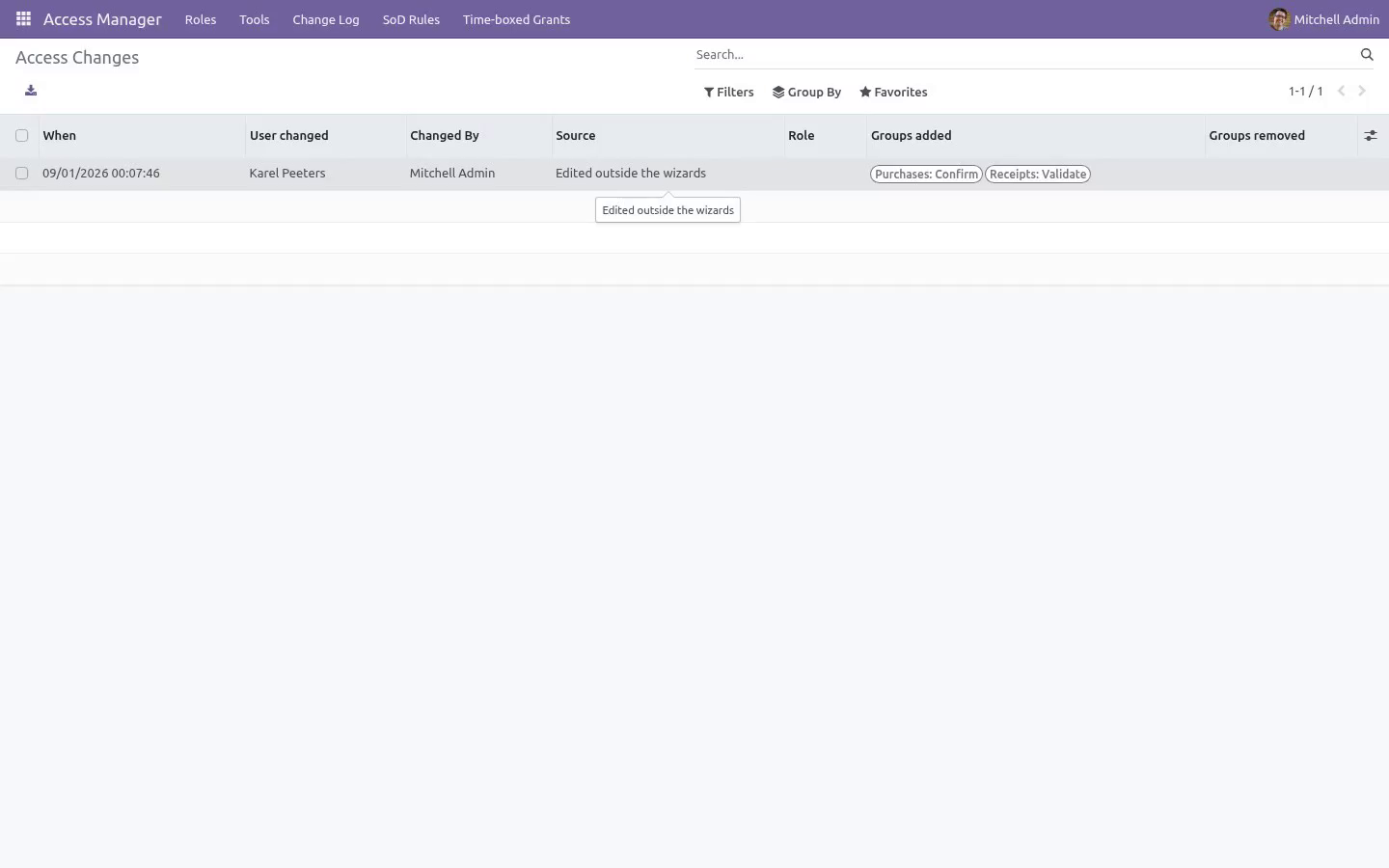The width and height of the screenshot is (1389, 868).
Task: Click the 1-1 / 1 pager counter
Action: [1306, 92]
